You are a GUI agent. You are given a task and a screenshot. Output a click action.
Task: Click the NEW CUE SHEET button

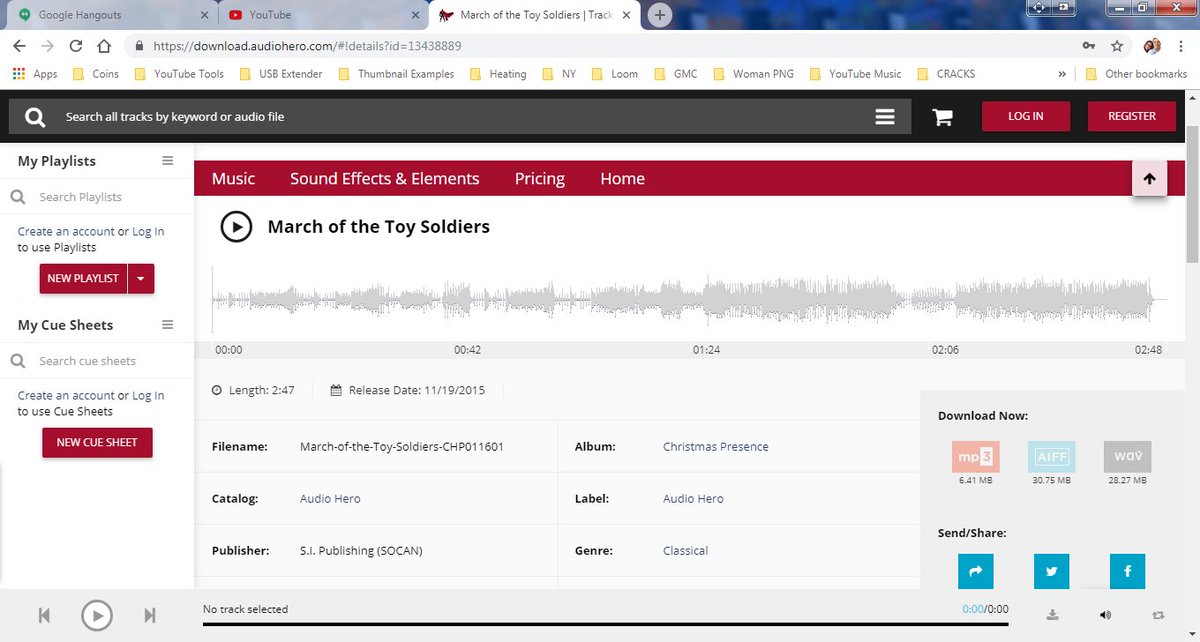click(97, 442)
